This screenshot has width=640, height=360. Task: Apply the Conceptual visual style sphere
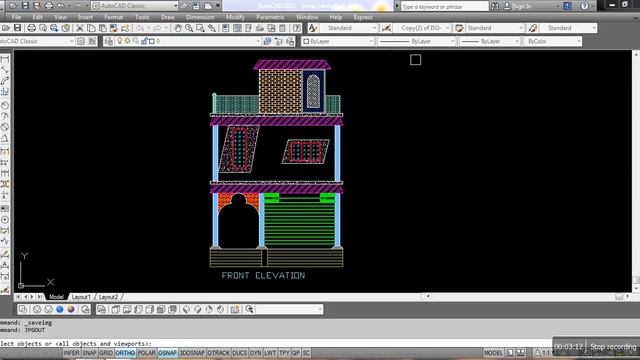[x=71, y=309]
